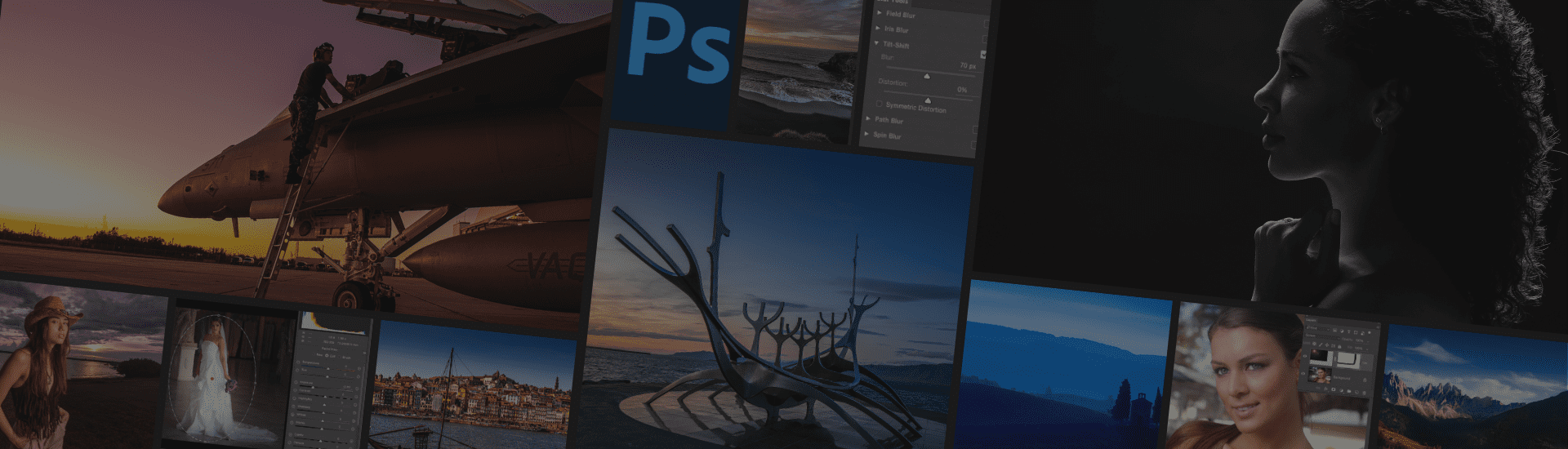Click the new group folder icon
The width and height of the screenshot is (1568, 449).
pyautogui.click(x=1349, y=391)
